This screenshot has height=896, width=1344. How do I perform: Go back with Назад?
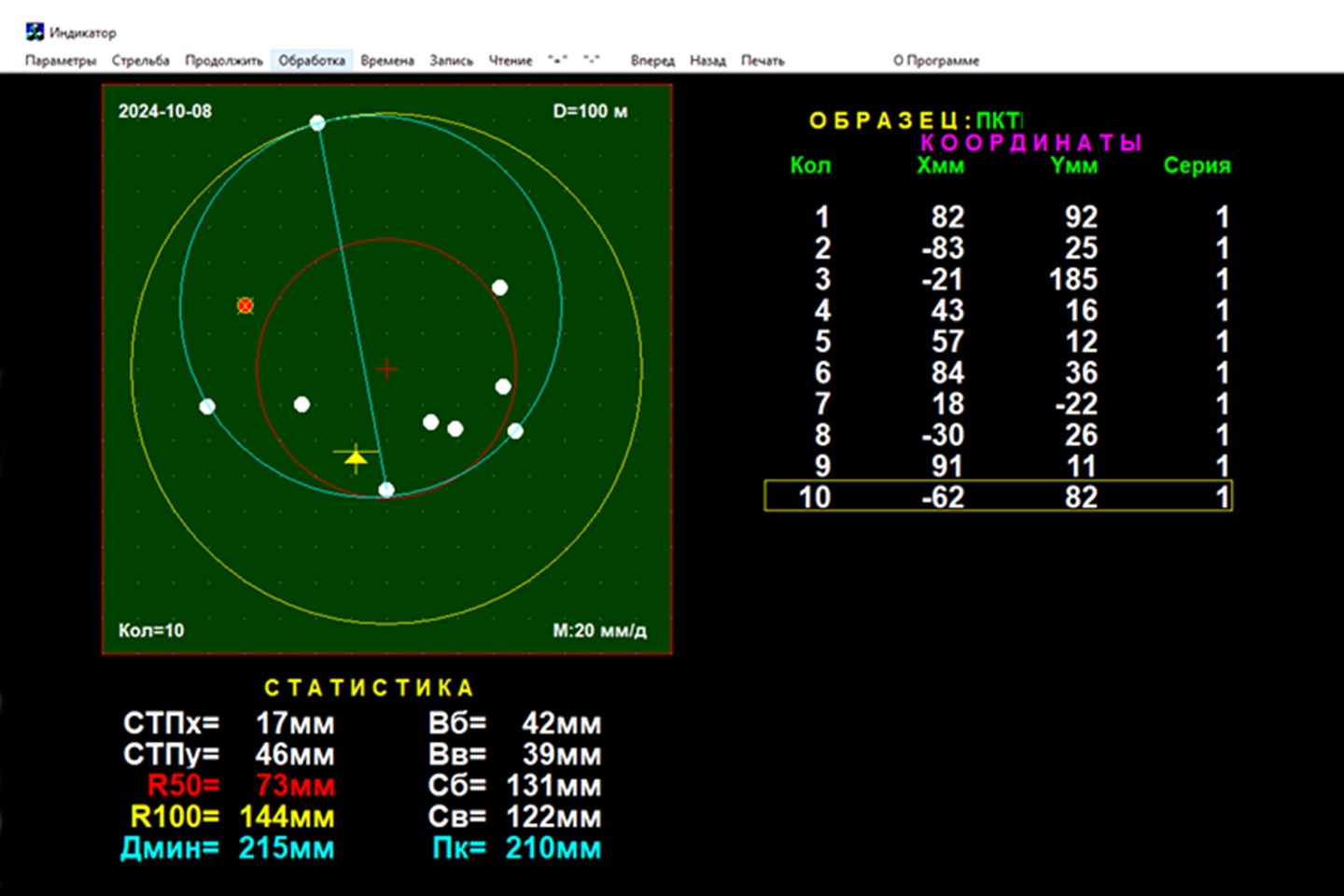[x=707, y=61]
